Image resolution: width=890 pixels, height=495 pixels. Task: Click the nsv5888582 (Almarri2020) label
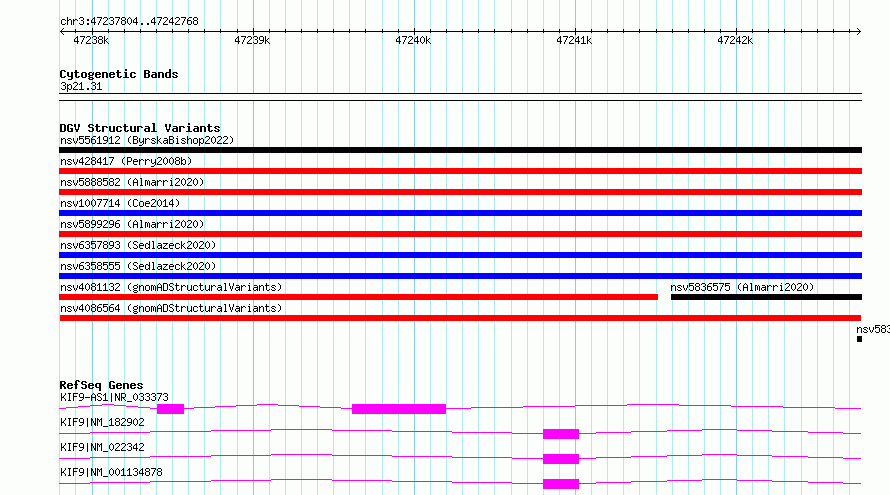[132, 182]
